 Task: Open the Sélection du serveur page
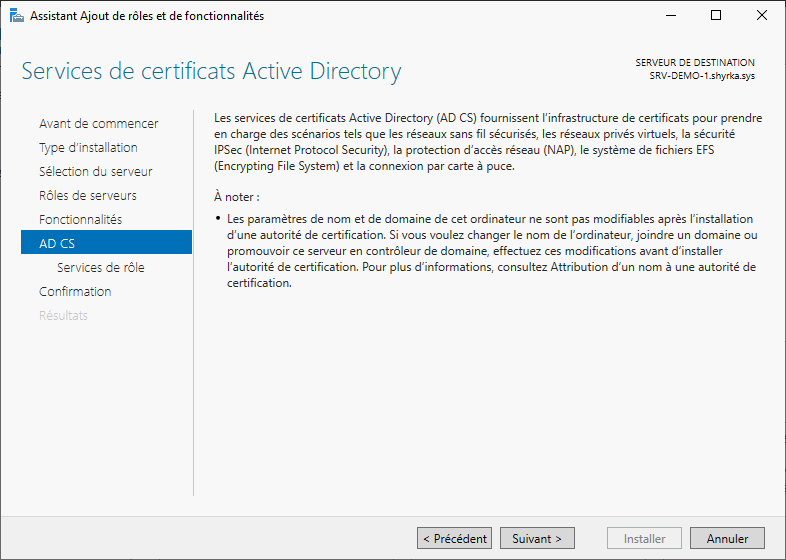(x=95, y=172)
